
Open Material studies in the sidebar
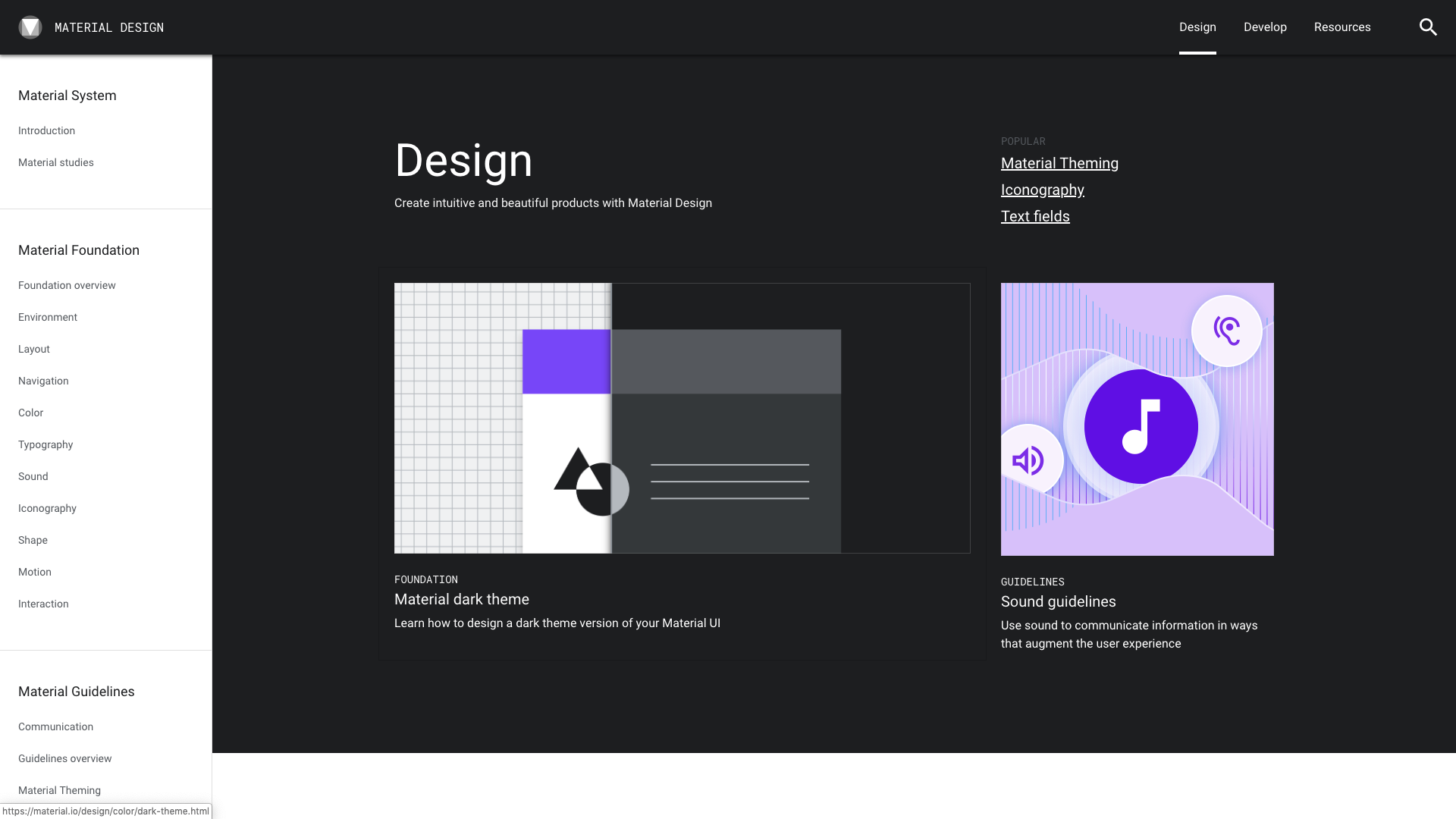[x=56, y=162]
